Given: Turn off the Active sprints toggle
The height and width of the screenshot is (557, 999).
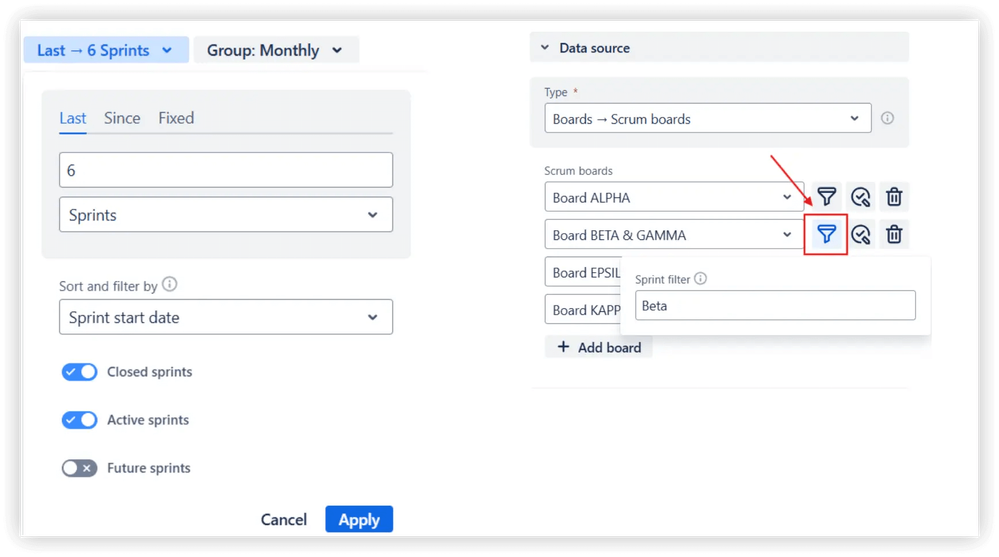Looking at the screenshot, I should [x=79, y=420].
